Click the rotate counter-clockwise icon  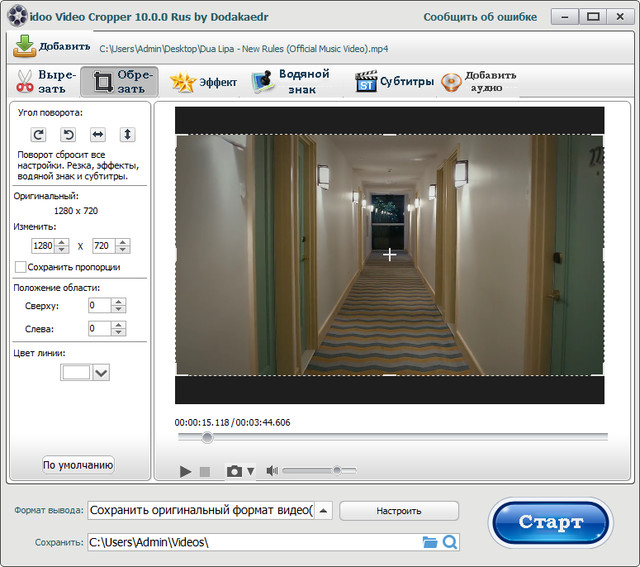pos(69,134)
